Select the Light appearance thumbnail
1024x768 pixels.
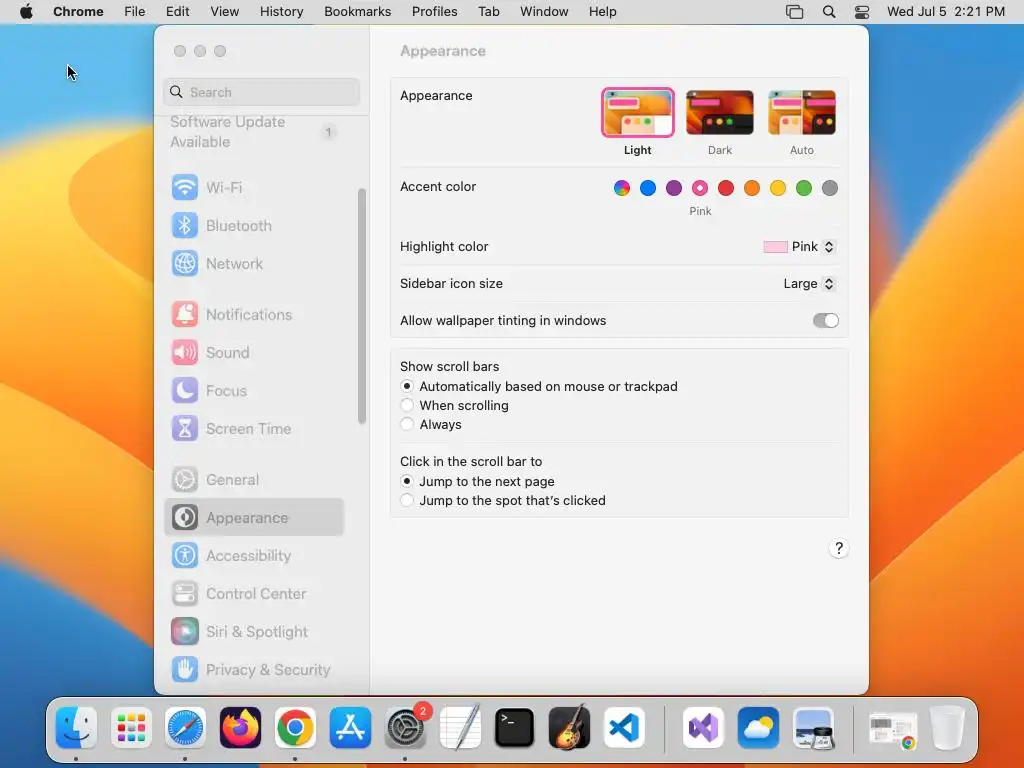637,112
